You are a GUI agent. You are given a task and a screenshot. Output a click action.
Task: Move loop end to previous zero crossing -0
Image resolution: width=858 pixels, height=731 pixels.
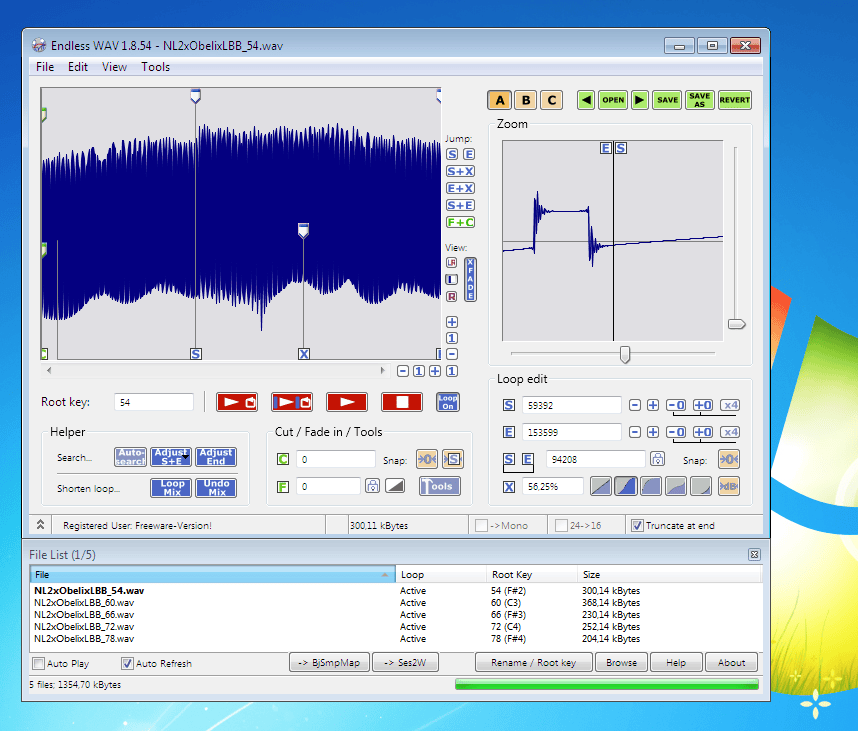click(x=676, y=432)
